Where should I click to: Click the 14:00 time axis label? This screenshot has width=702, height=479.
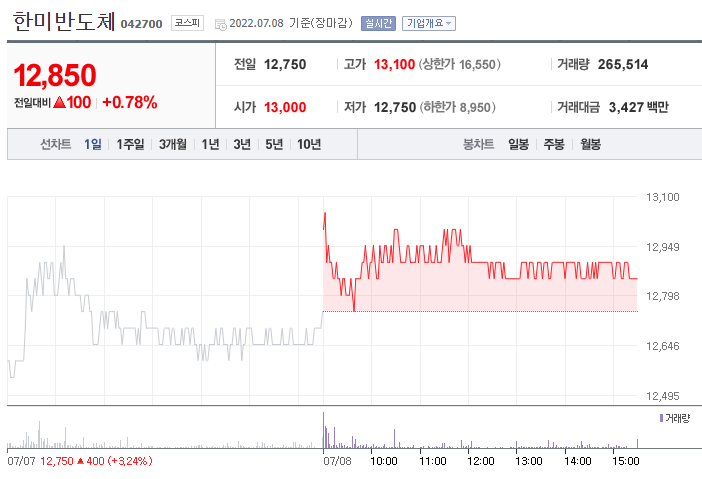[578, 461]
